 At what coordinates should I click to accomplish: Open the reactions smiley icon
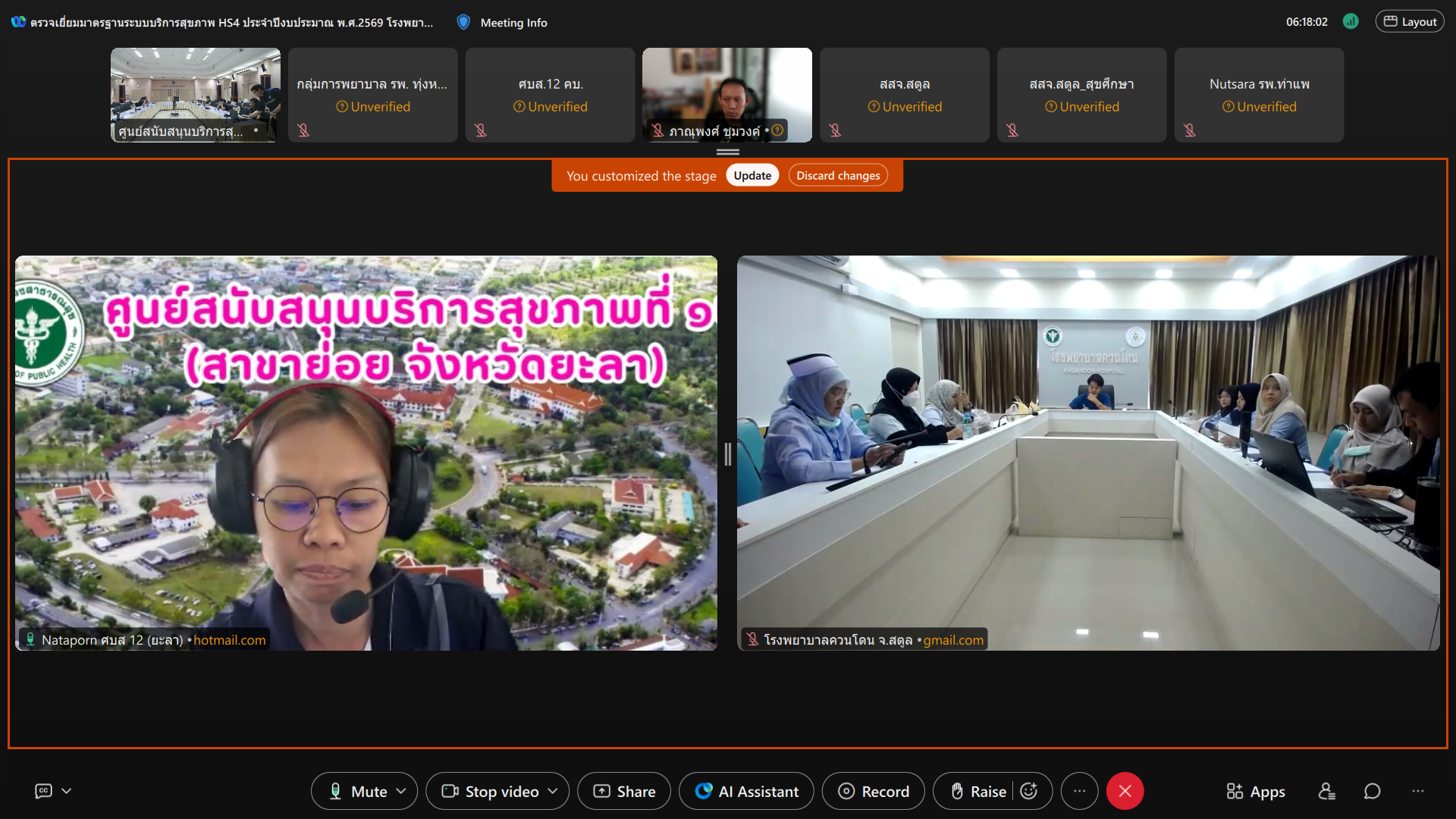click(x=1029, y=791)
